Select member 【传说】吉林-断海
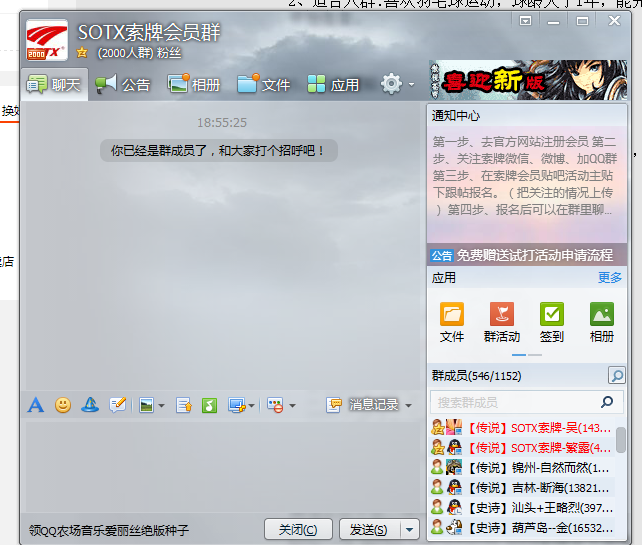Screen dimensions: 642x545 (522, 488)
